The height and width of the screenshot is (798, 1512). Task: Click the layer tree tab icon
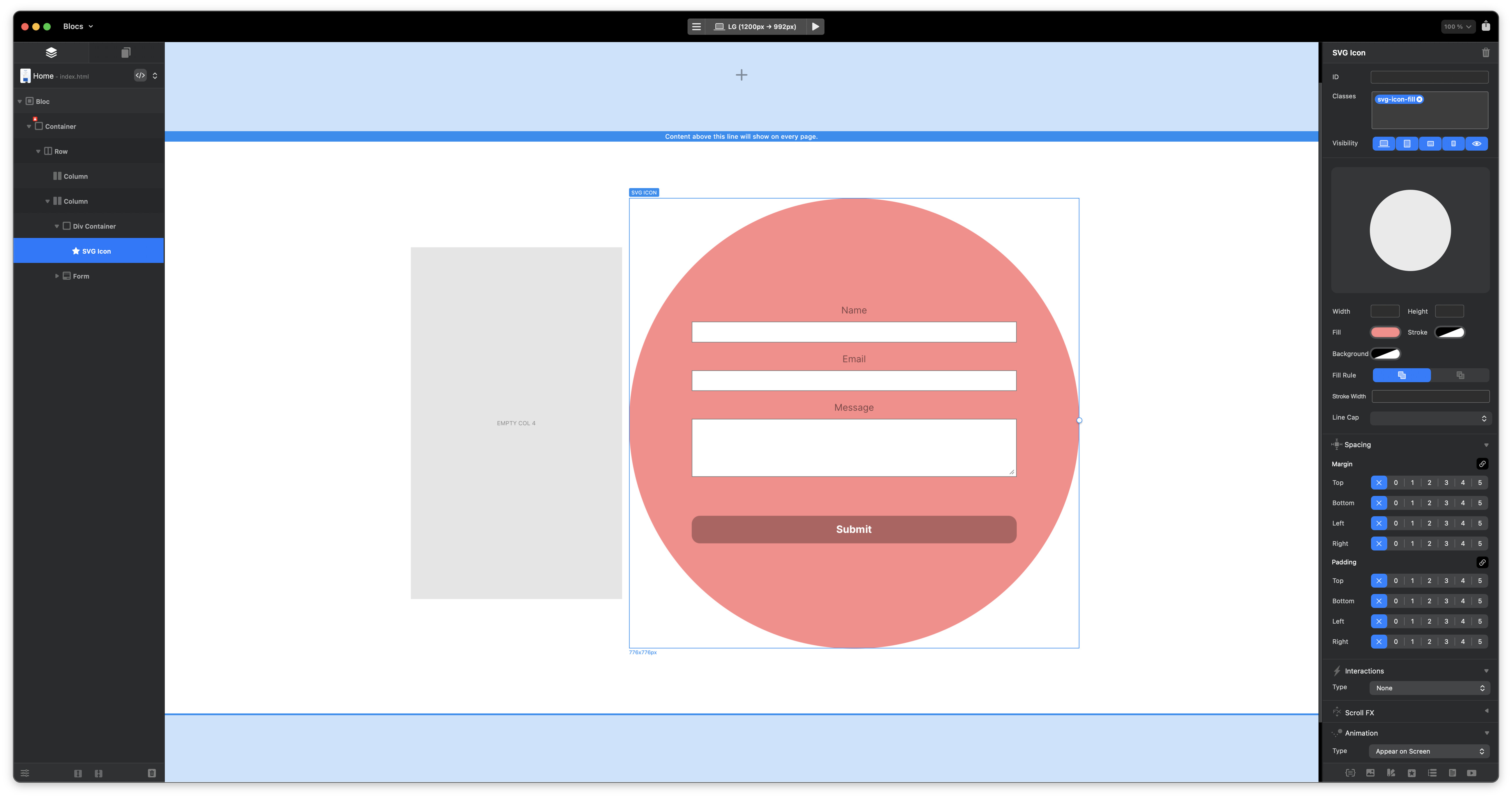pyautogui.click(x=51, y=53)
